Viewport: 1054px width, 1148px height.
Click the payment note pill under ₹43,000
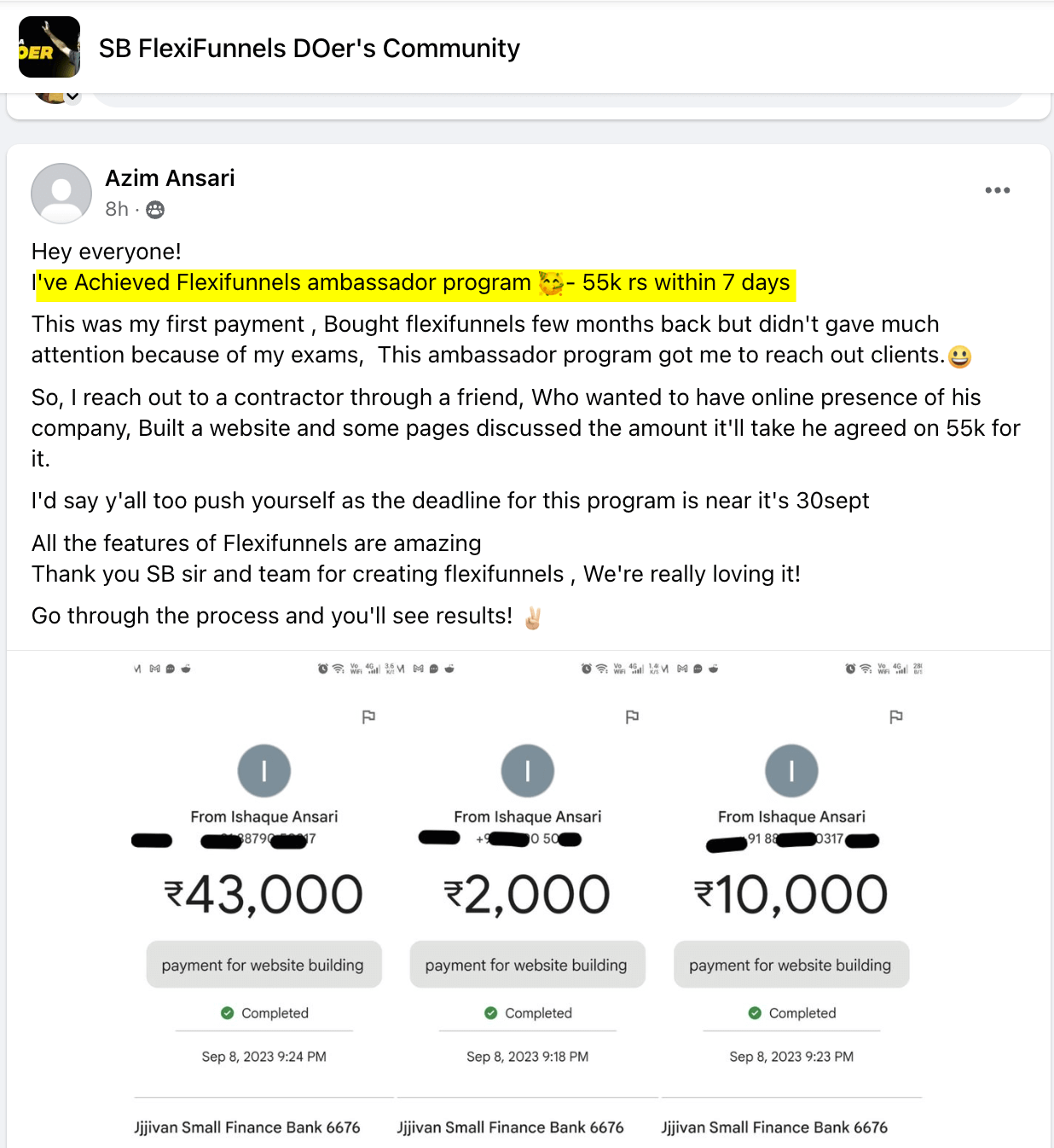click(x=263, y=965)
